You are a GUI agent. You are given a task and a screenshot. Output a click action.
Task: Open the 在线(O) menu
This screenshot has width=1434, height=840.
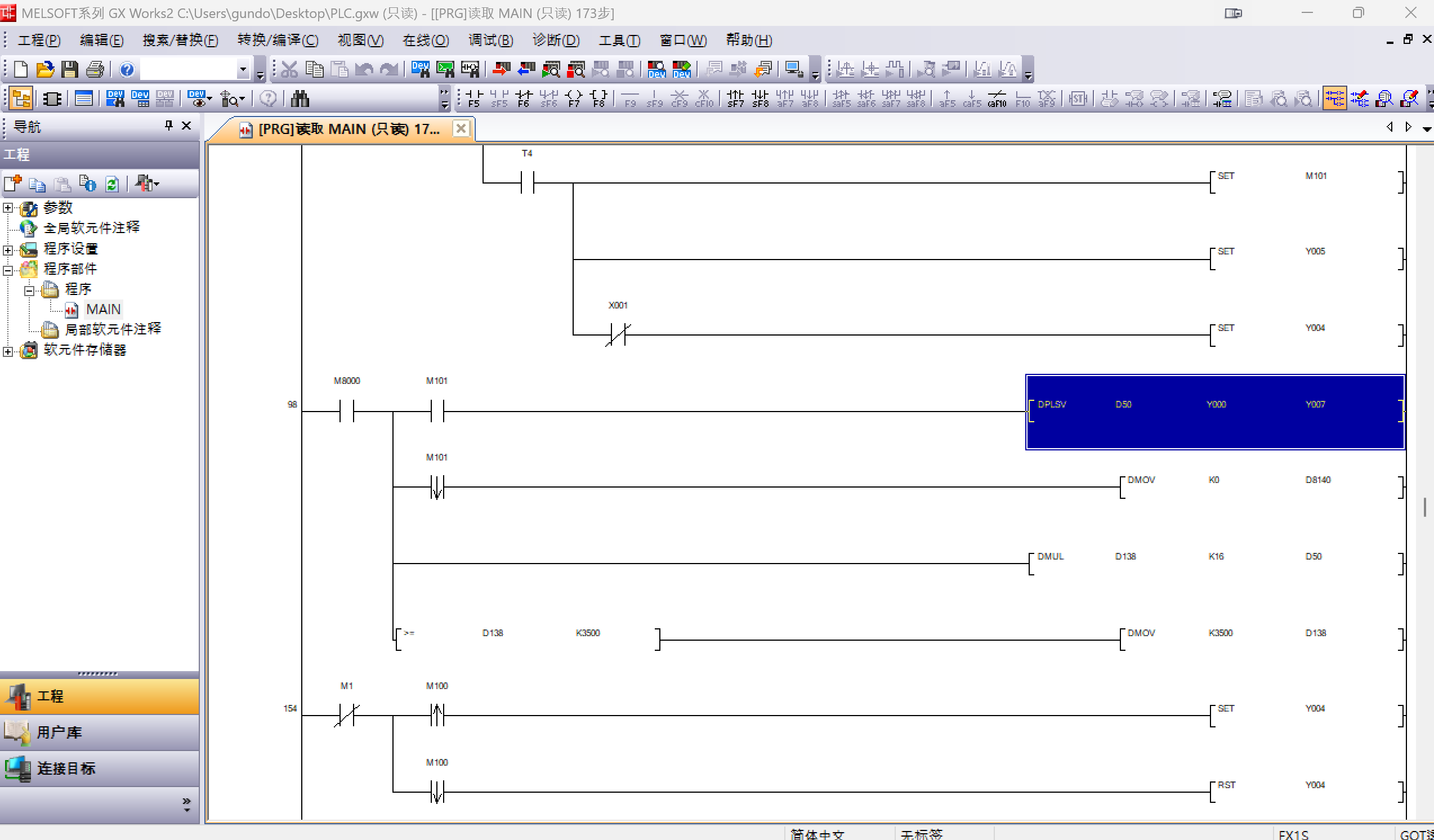point(426,40)
